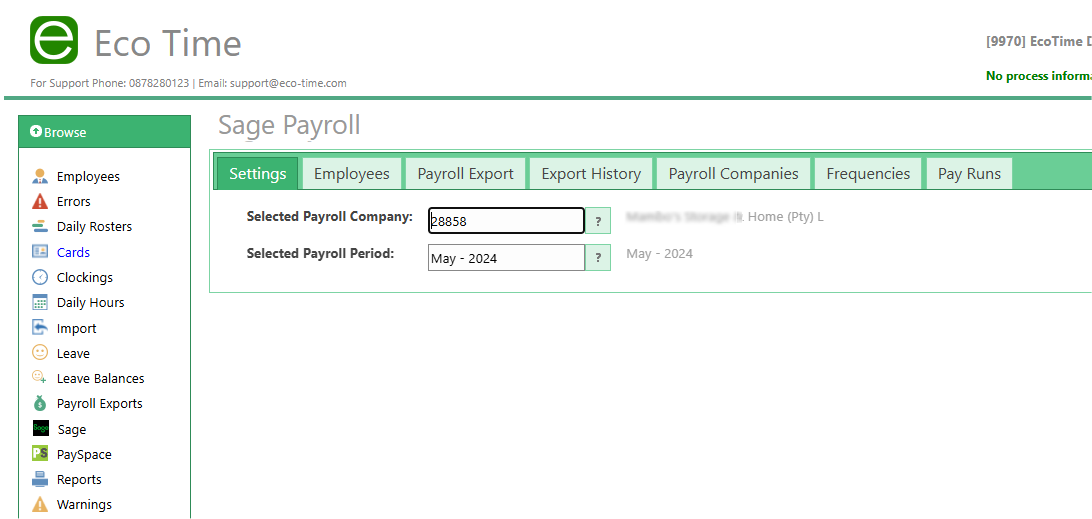Click the Clockings clock icon

[40, 277]
